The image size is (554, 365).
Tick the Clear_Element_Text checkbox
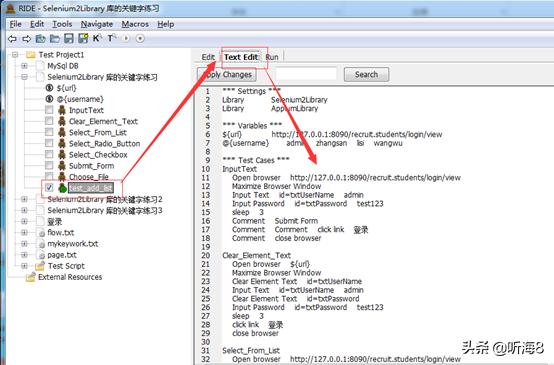coord(49,121)
